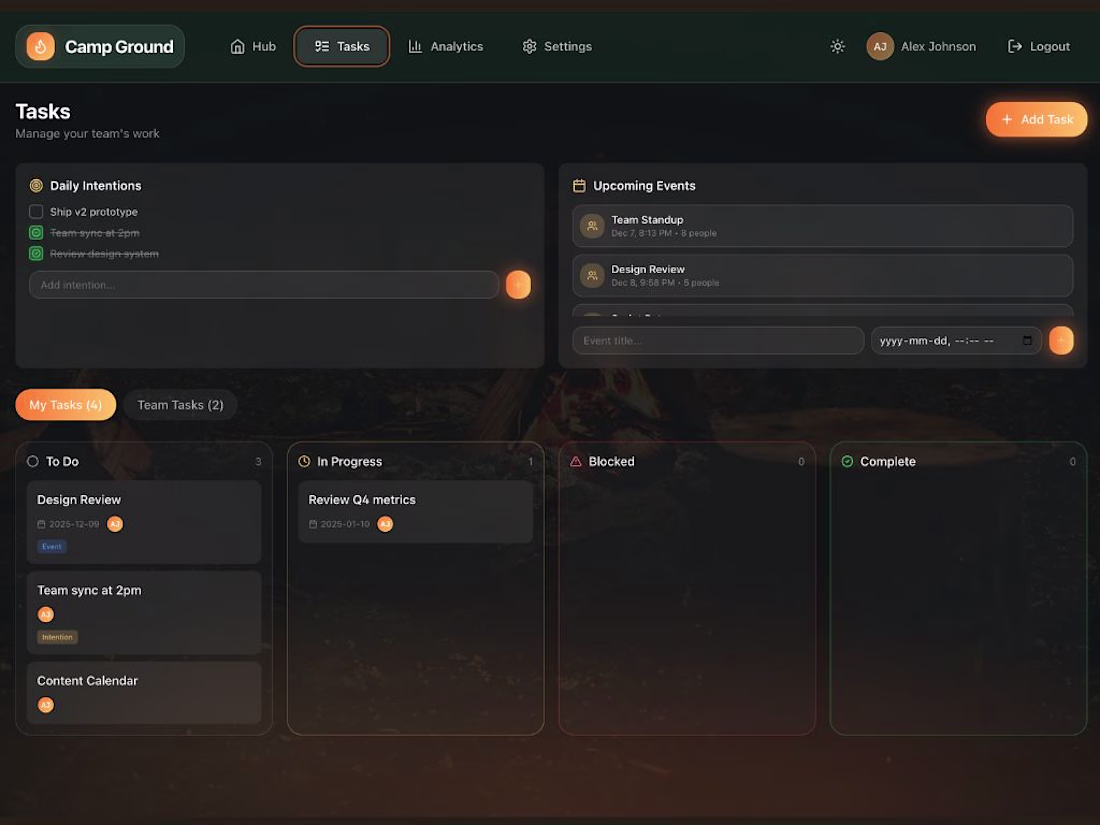The height and width of the screenshot is (825, 1100).
Task: Open the Hub page
Action: point(253,46)
